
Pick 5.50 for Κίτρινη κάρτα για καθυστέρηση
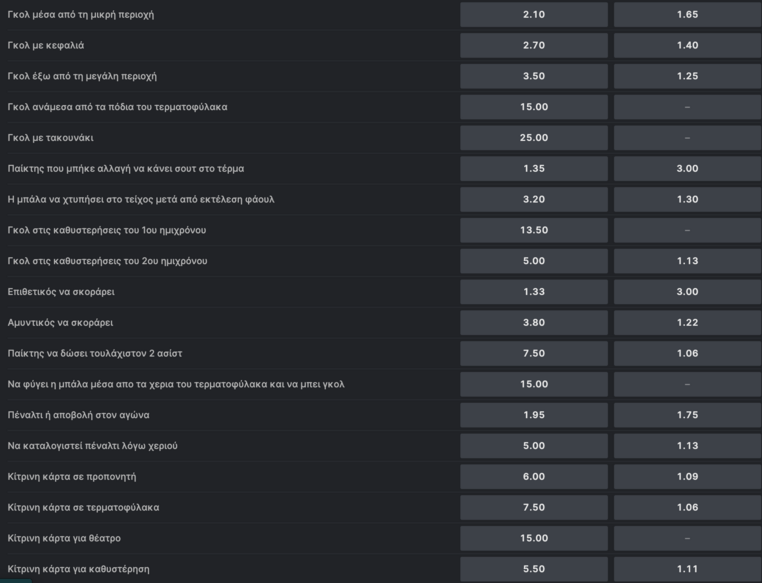[x=534, y=569]
